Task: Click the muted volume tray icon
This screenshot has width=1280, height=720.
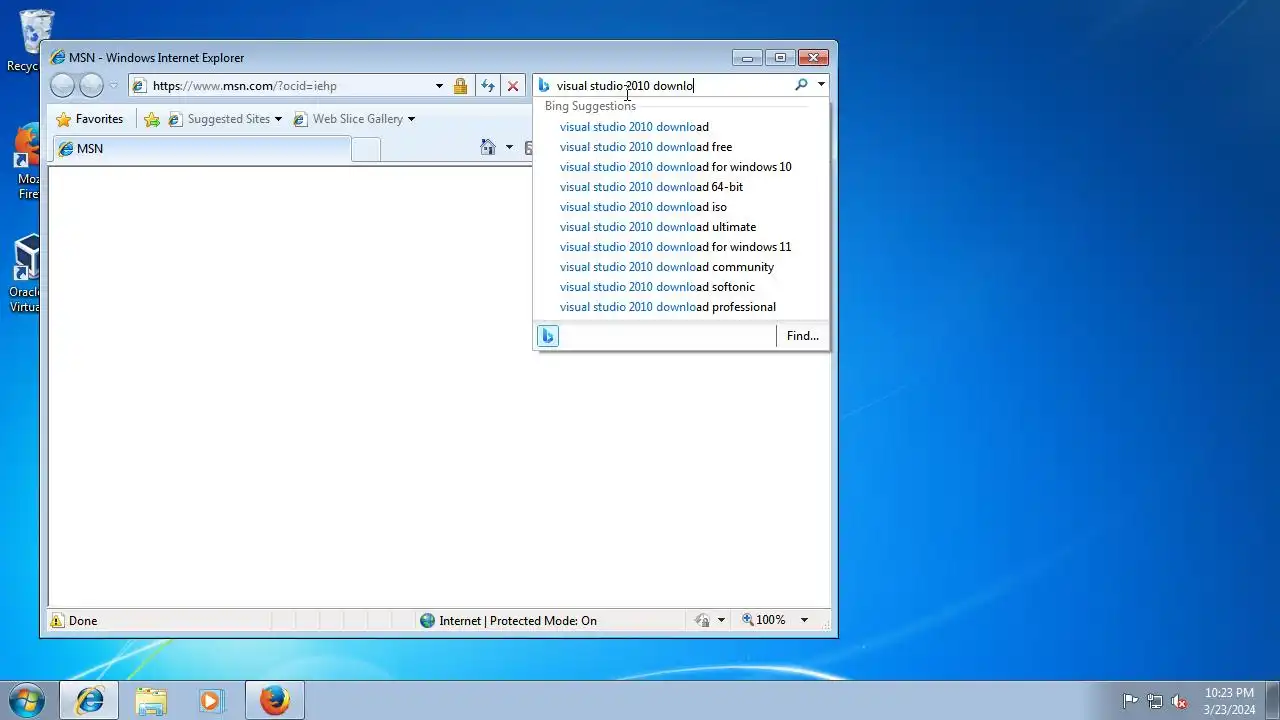Action: coord(1180,701)
